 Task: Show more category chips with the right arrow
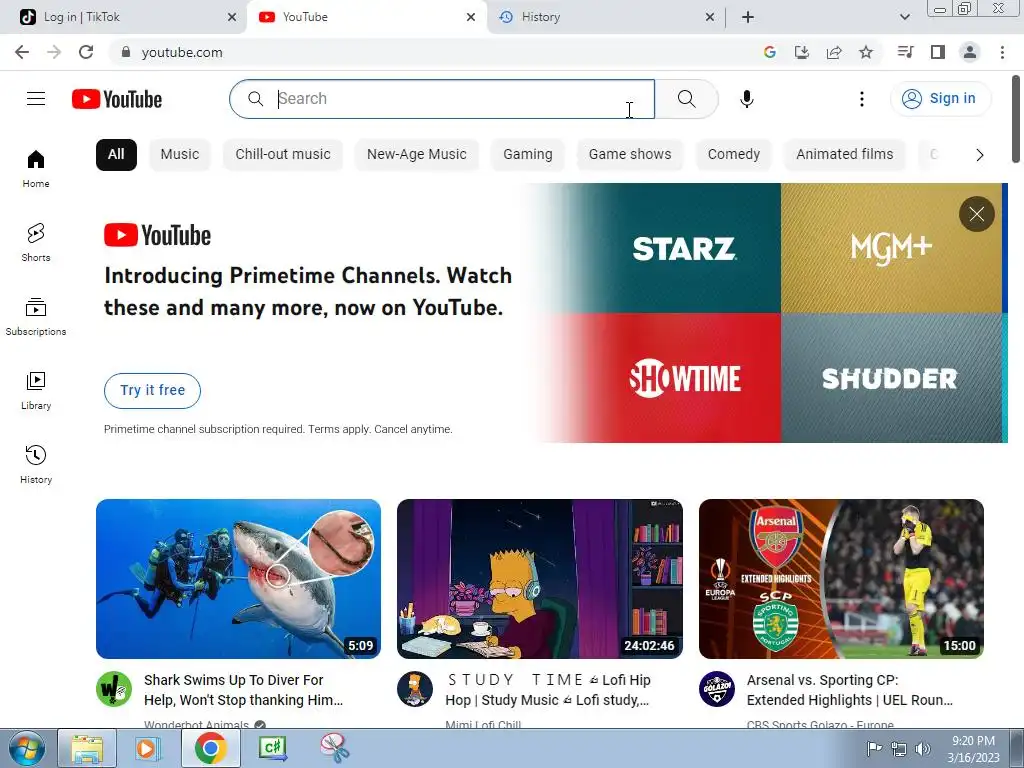(x=979, y=155)
